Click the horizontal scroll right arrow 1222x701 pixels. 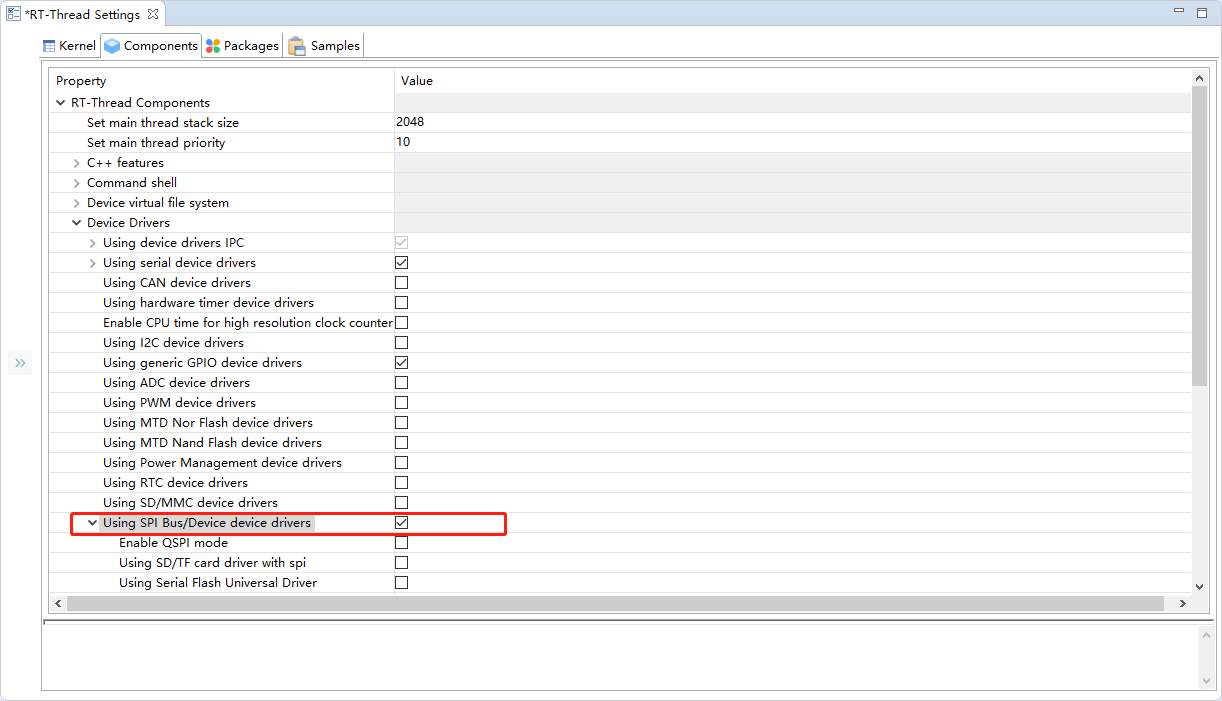click(x=1183, y=604)
